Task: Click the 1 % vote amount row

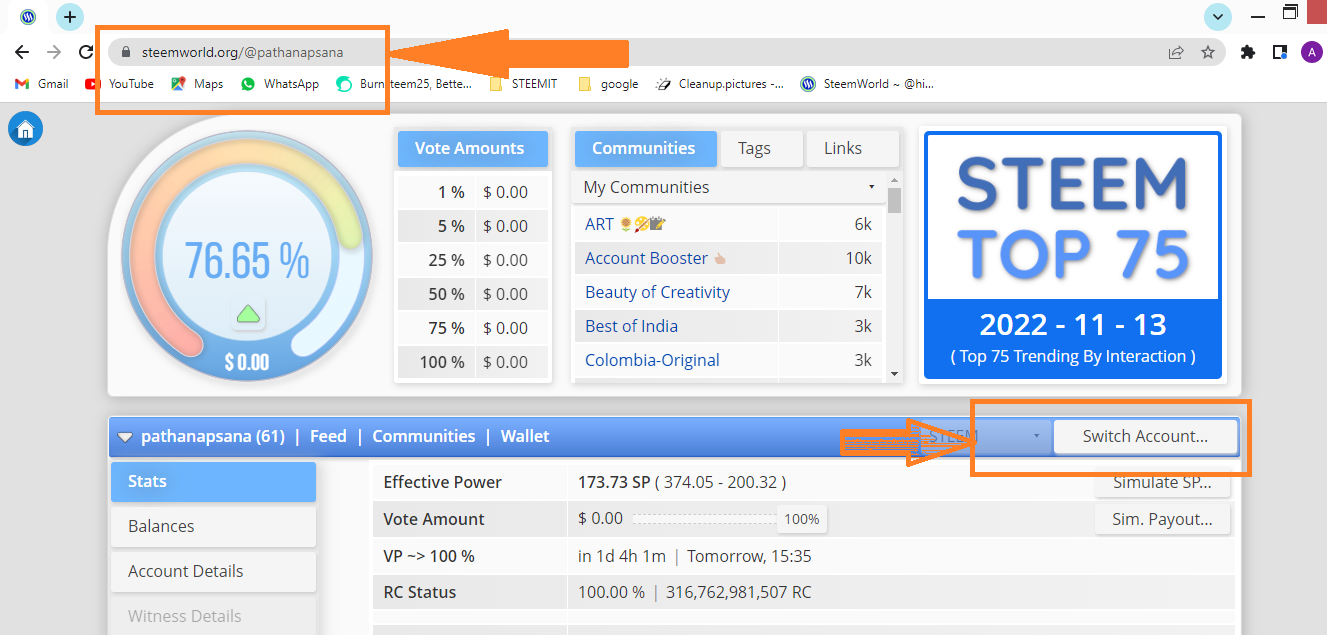Action: [x=473, y=192]
